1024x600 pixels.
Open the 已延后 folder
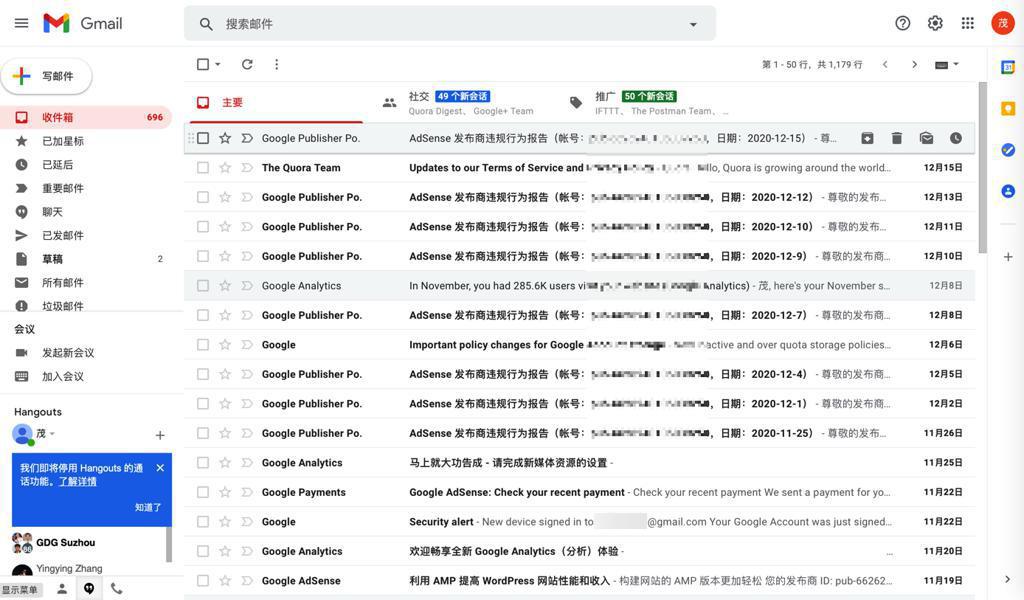tap(86, 165)
